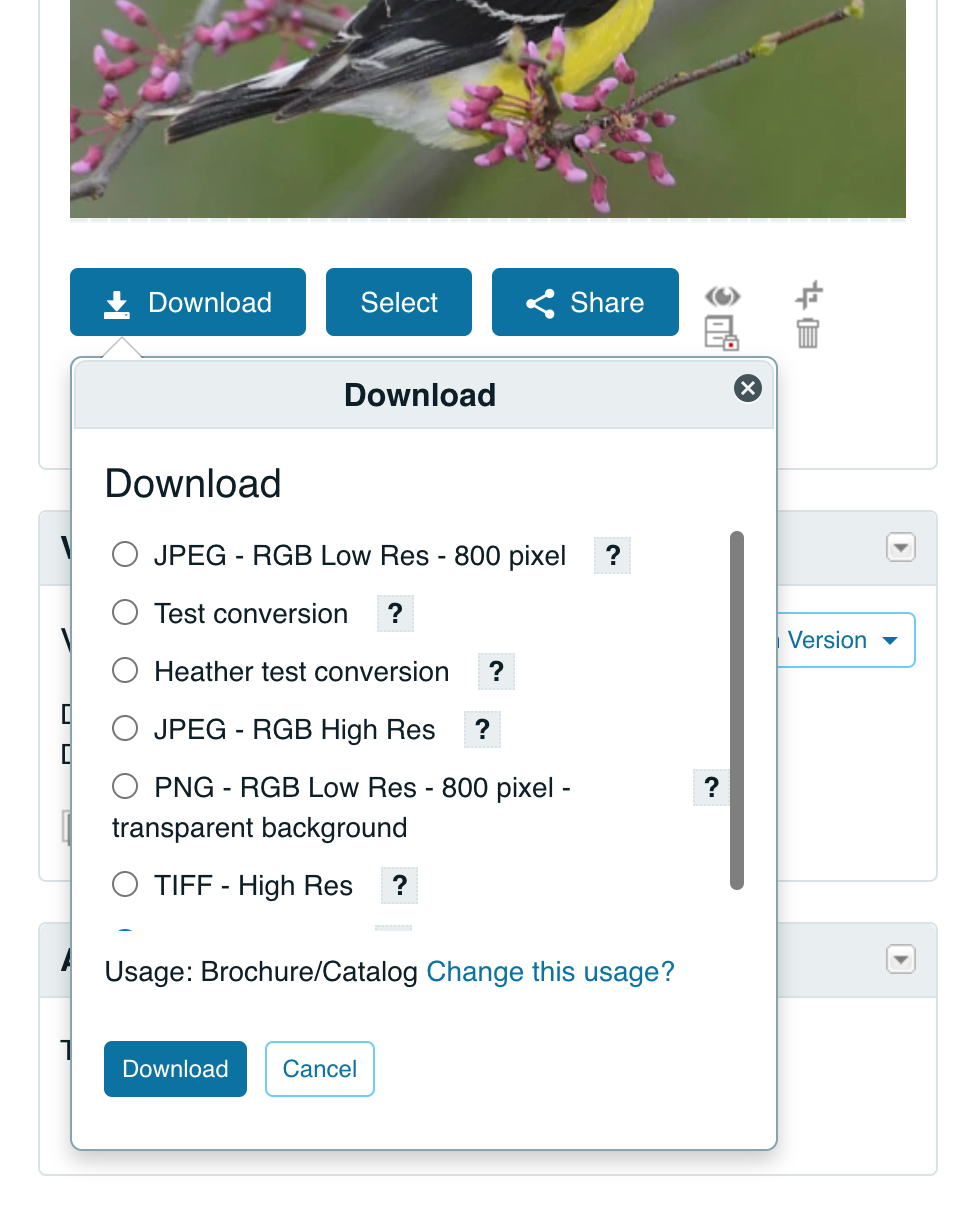Viewport: 968px width, 1214px height.
Task: Click the scrollbar in the format list
Action: point(738,712)
